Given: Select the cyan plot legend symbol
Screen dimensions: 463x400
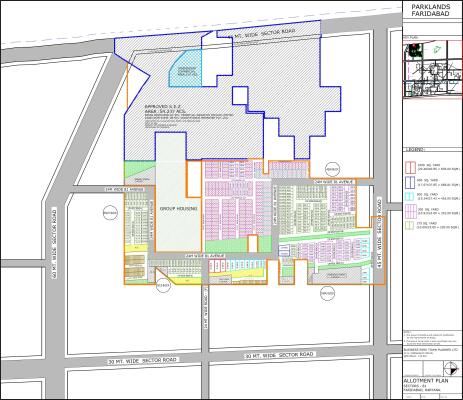Looking at the screenshot, I should tap(410, 196).
